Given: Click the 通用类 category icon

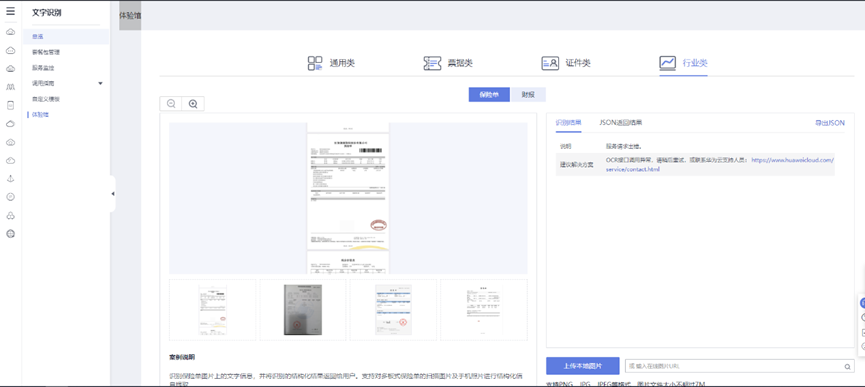Looking at the screenshot, I should click(314, 63).
